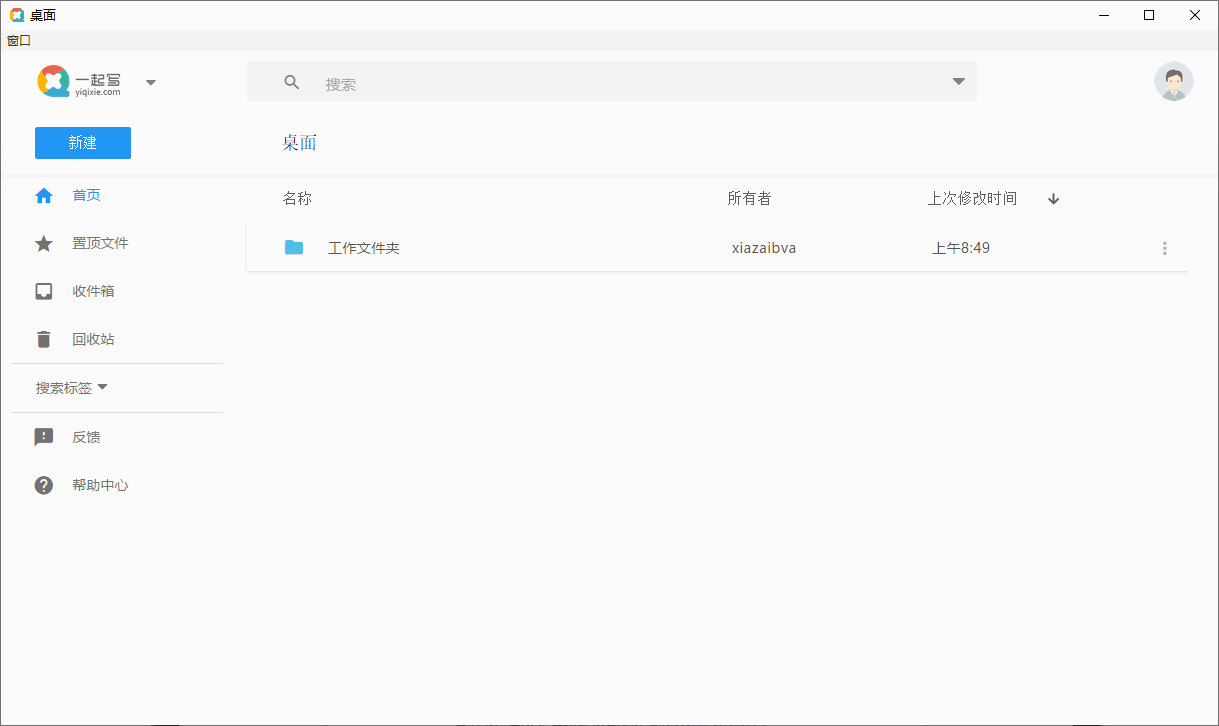Image resolution: width=1219 pixels, height=726 pixels.
Task: Click the 桌面 breadcrumb title
Action: click(299, 143)
